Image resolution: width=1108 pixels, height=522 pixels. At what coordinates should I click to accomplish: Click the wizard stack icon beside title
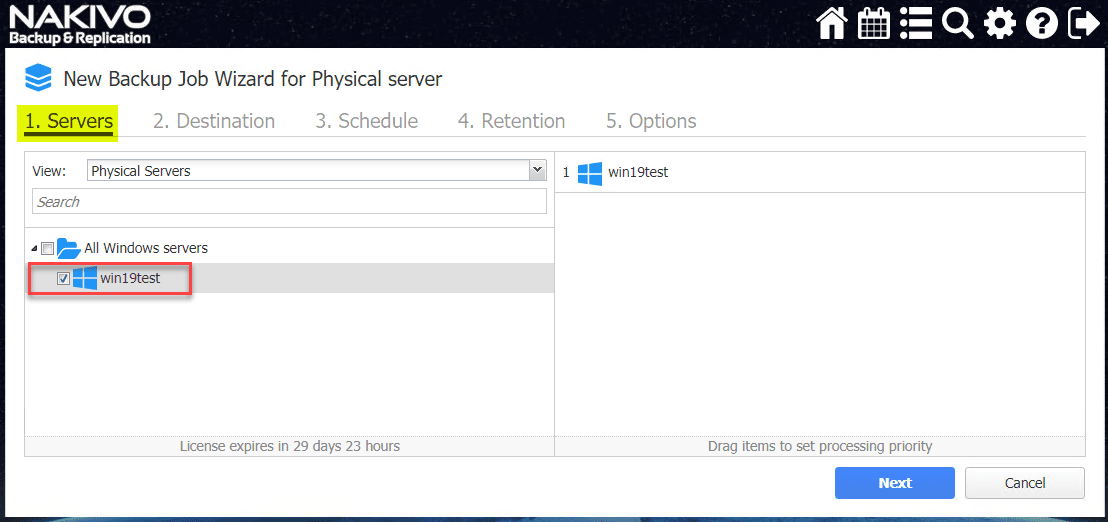coord(38,78)
